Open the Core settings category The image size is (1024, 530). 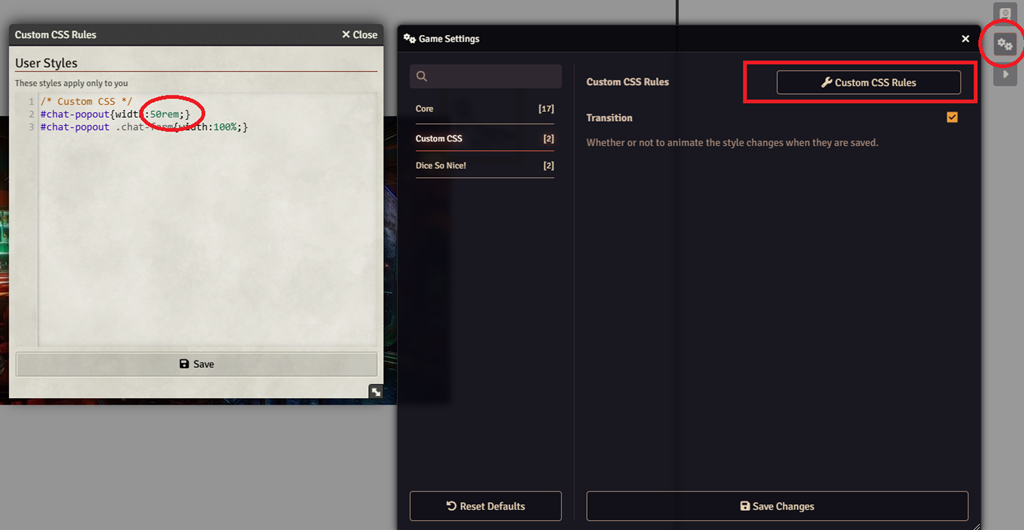(x=485, y=109)
